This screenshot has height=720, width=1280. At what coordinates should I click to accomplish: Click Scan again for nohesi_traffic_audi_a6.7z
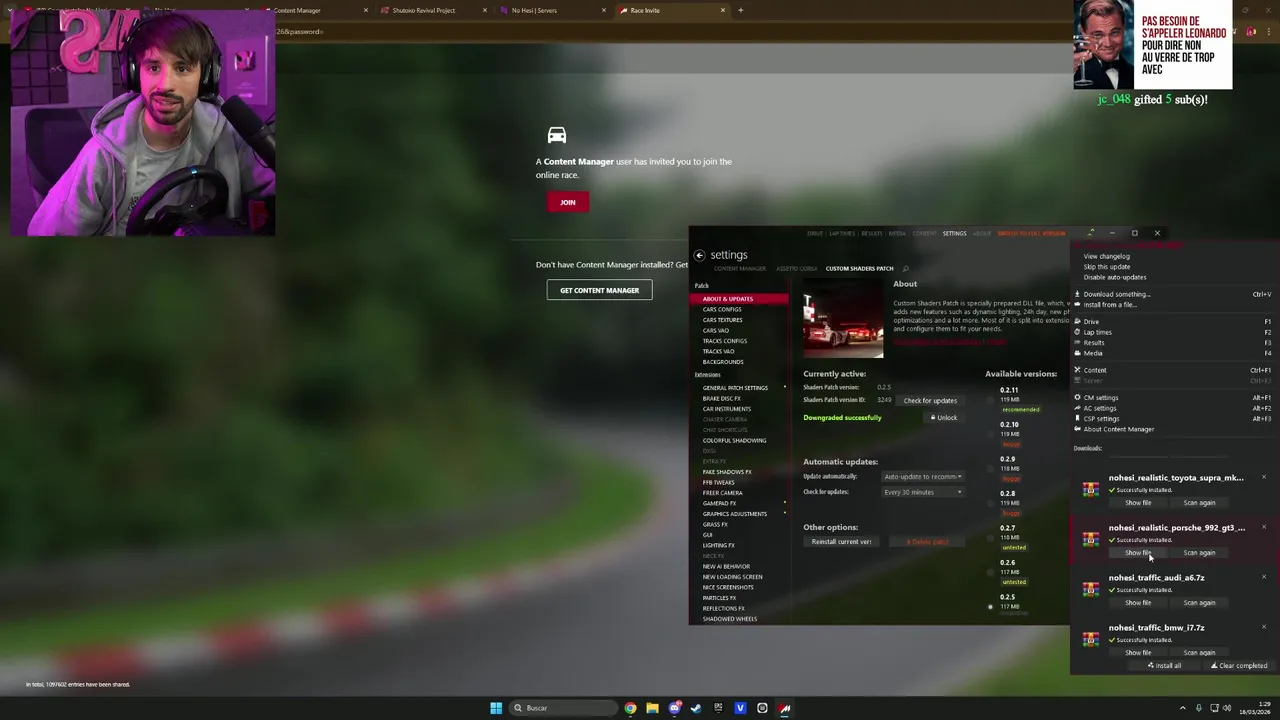point(1199,602)
